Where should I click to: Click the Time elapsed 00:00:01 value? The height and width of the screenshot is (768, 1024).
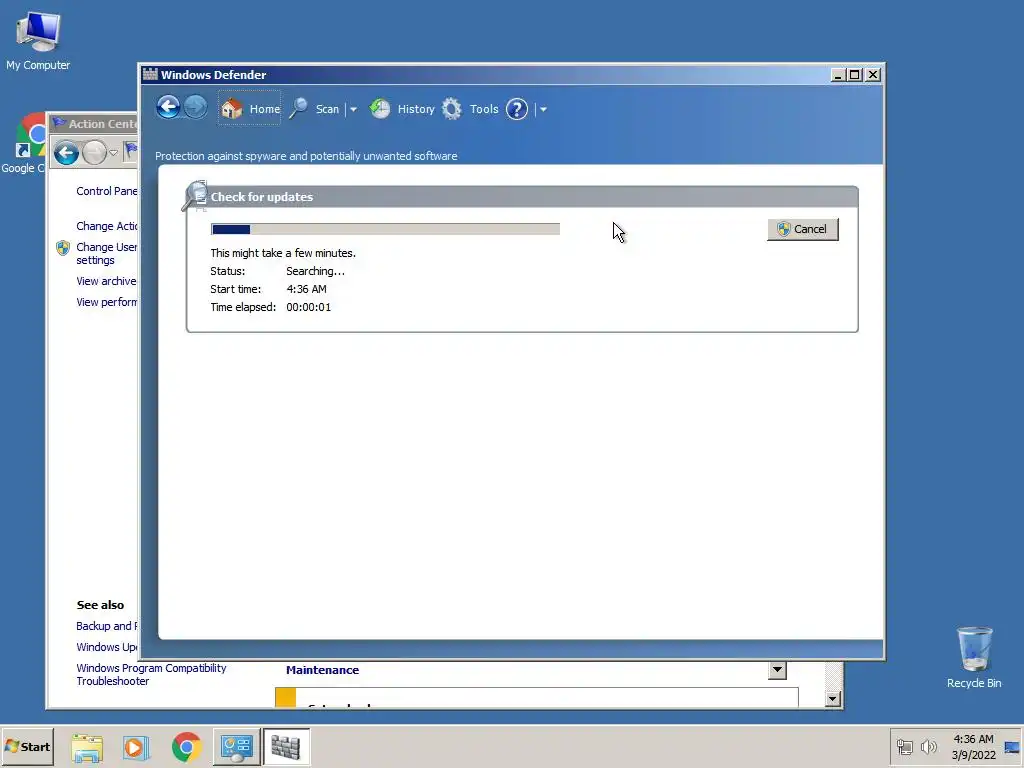pos(308,307)
